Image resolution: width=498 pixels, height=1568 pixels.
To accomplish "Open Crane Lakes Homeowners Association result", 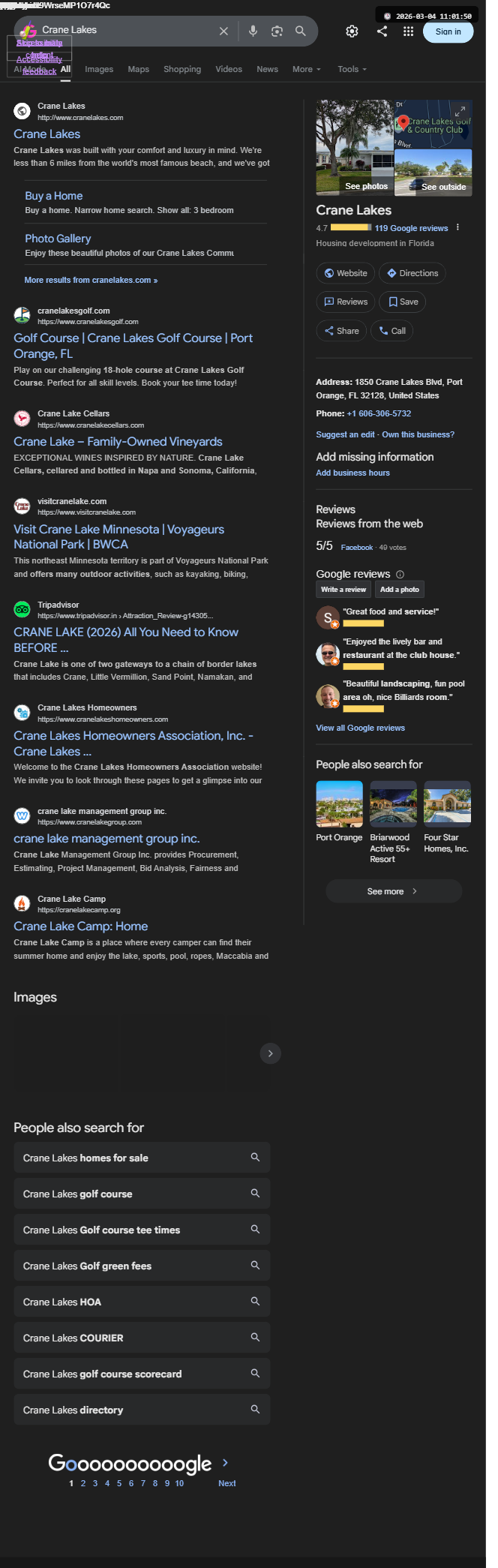I will 133,743.
